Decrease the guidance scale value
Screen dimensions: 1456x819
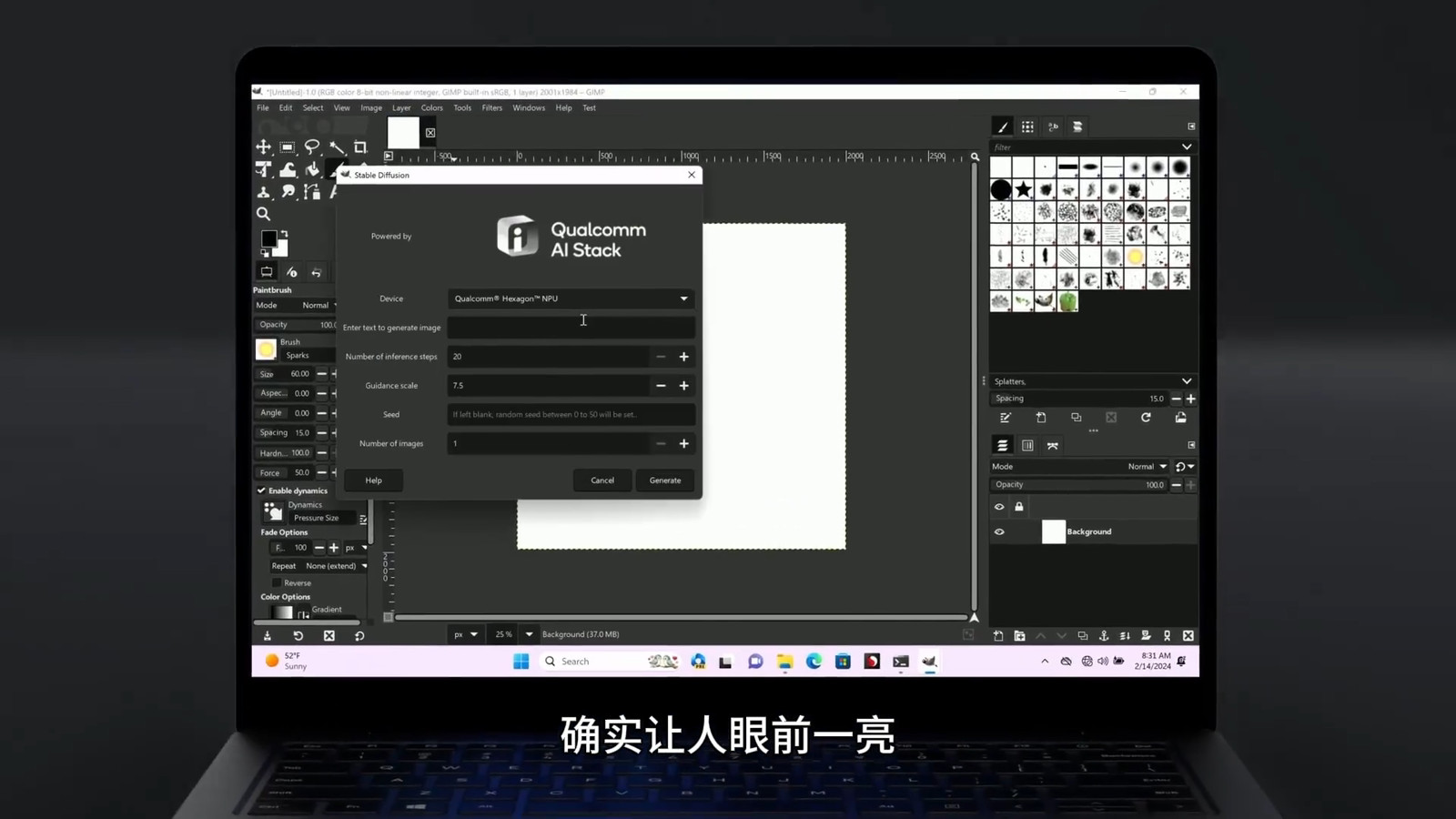(661, 386)
